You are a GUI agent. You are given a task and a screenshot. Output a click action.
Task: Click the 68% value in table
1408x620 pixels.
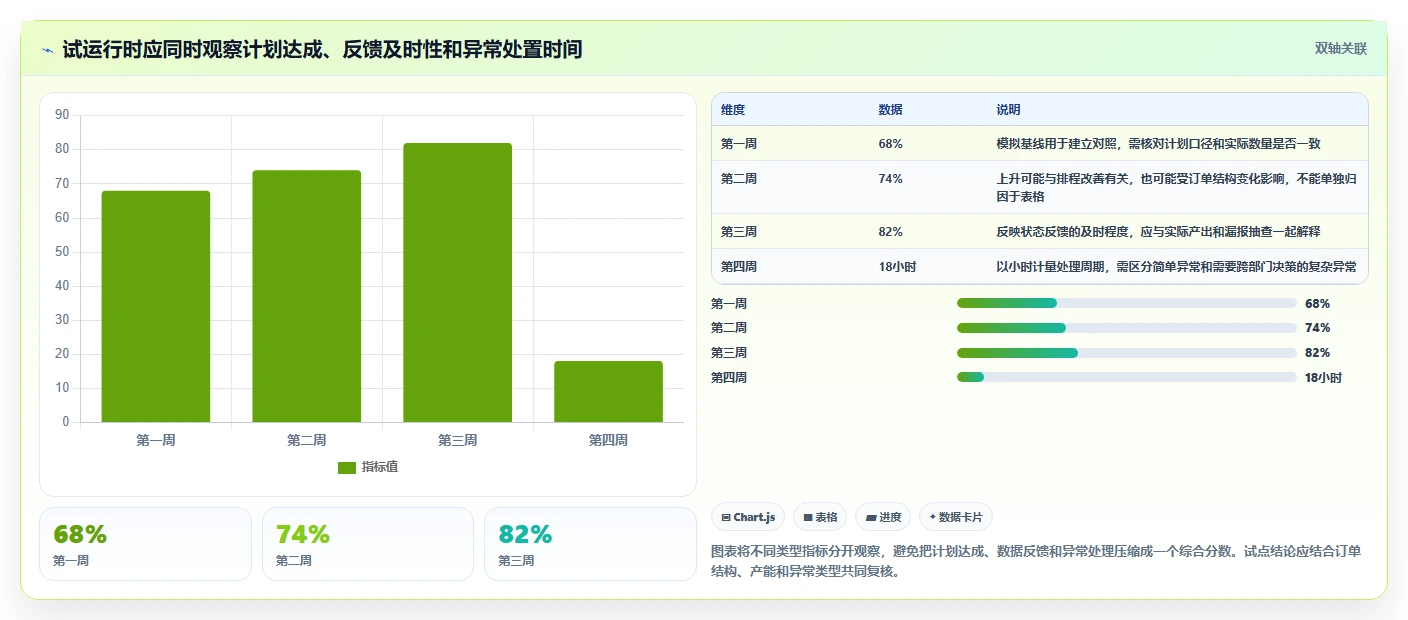point(891,144)
